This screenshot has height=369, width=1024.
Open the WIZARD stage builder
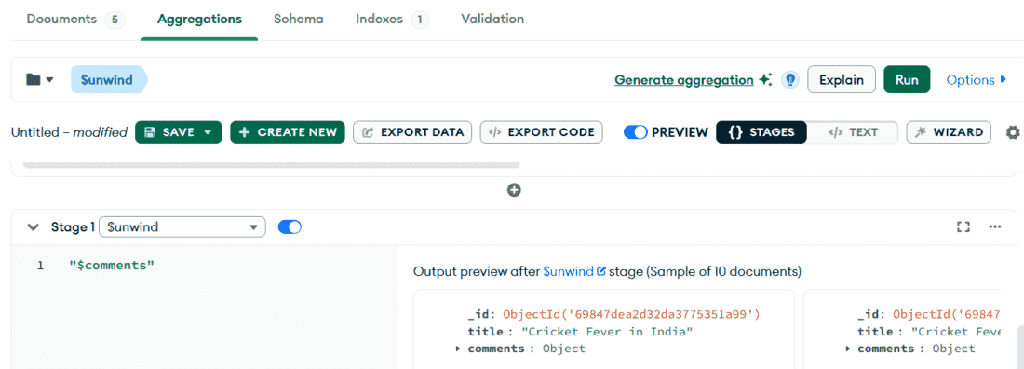pos(949,133)
